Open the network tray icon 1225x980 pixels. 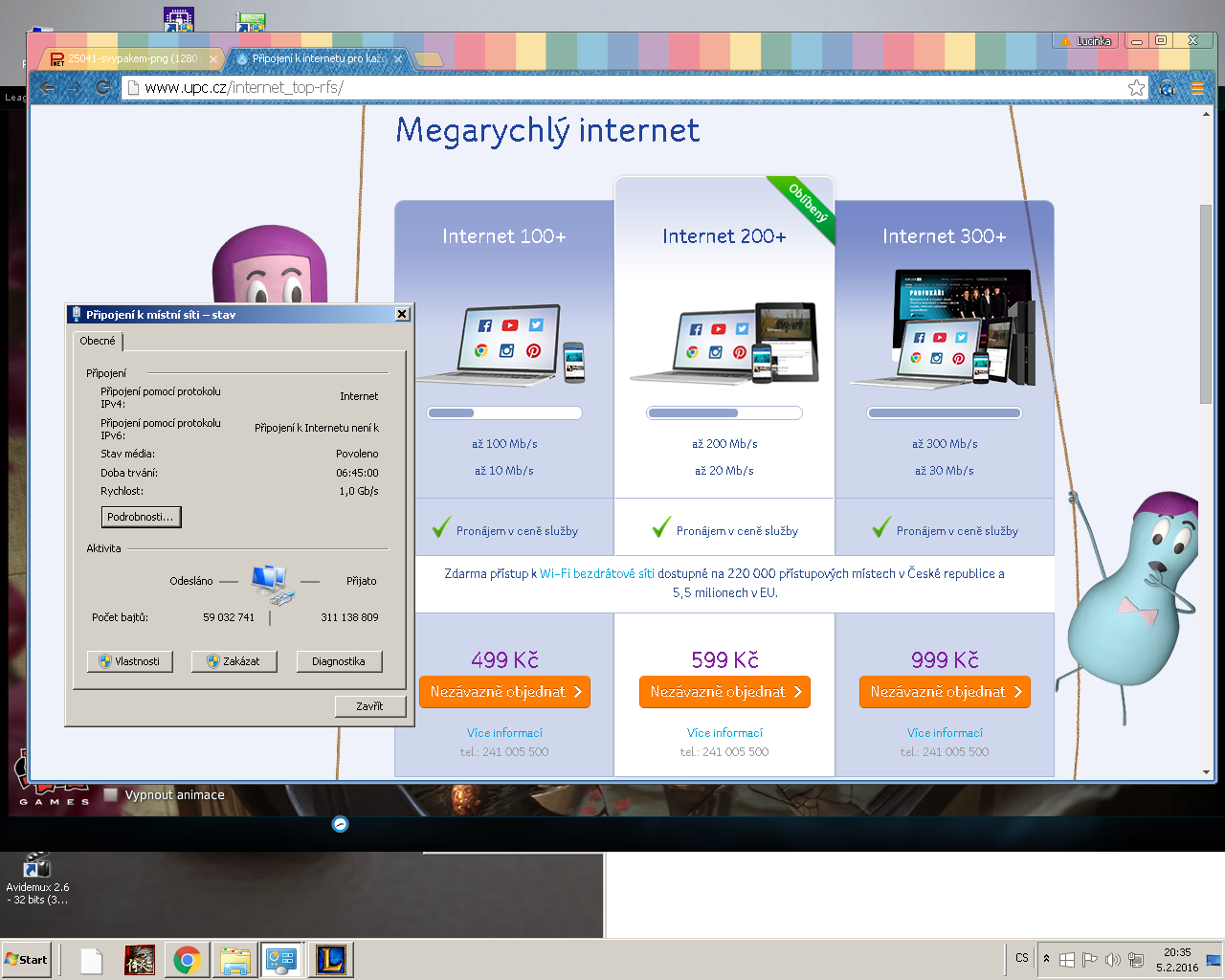[x=1136, y=959]
